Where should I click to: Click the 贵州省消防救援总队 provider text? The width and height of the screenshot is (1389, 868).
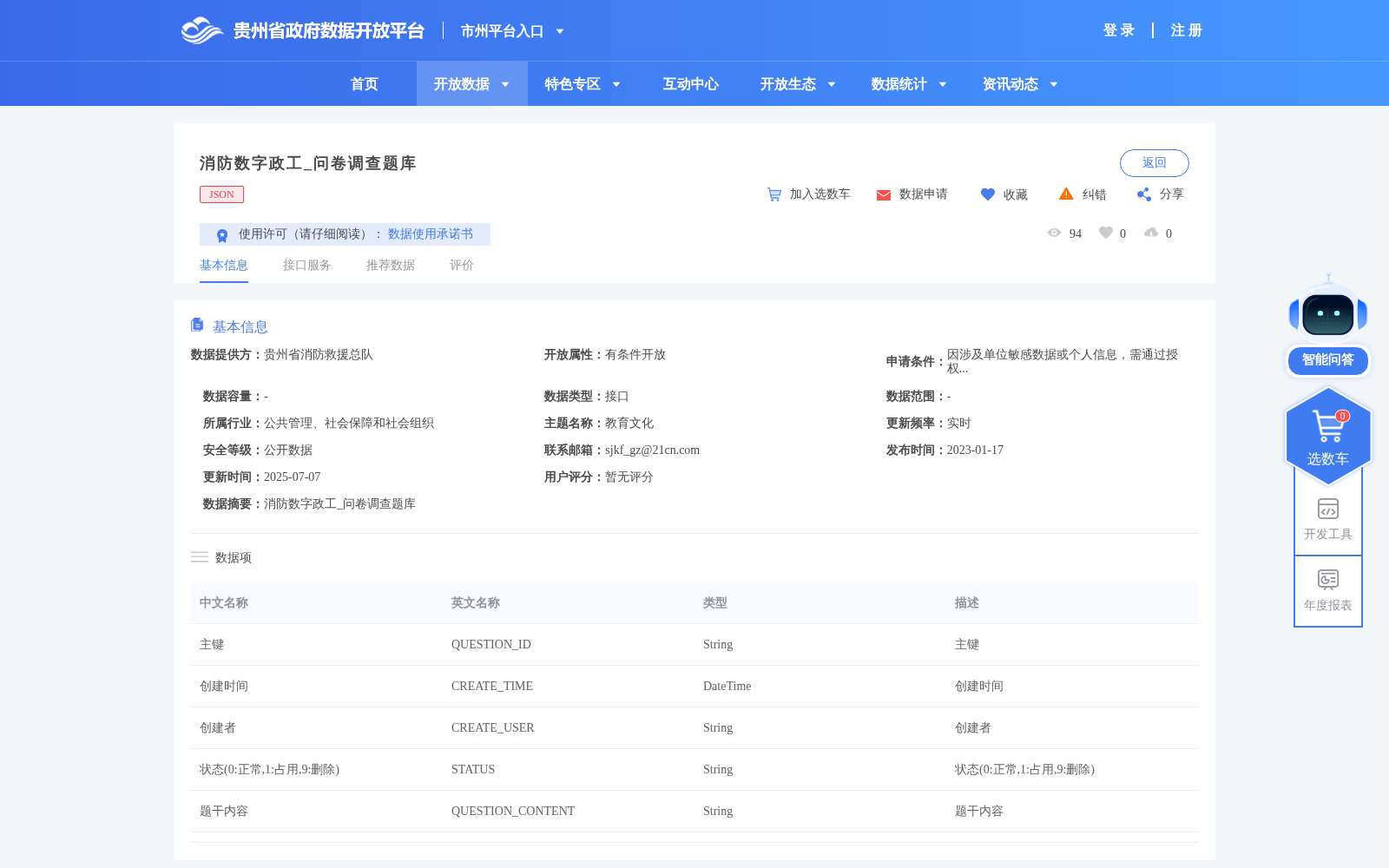319,355
